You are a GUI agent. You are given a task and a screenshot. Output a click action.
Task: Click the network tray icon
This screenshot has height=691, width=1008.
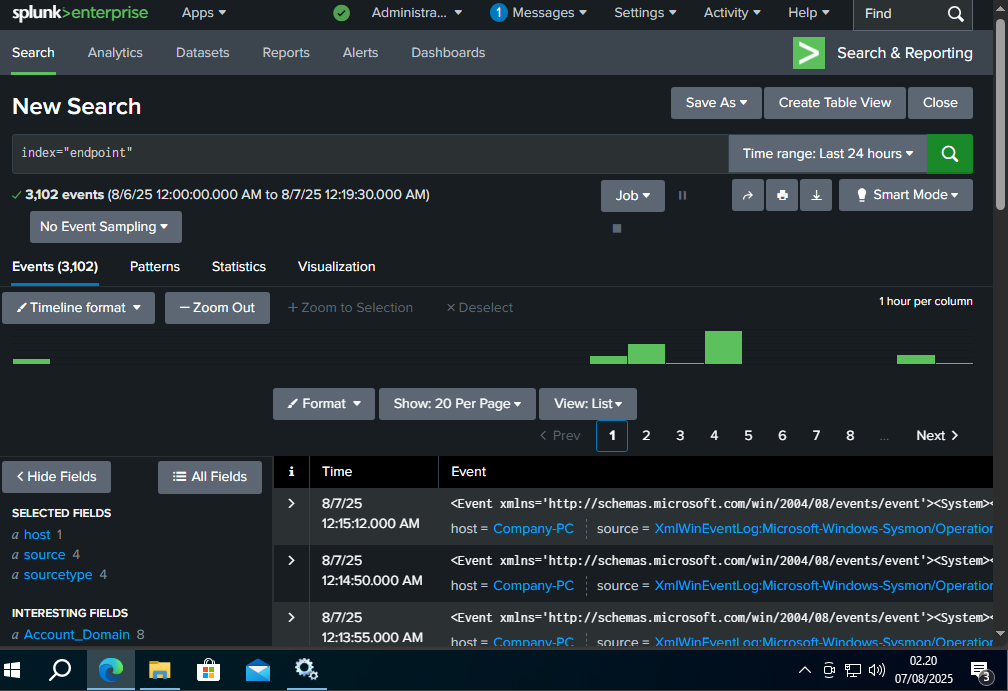point(853,670)
